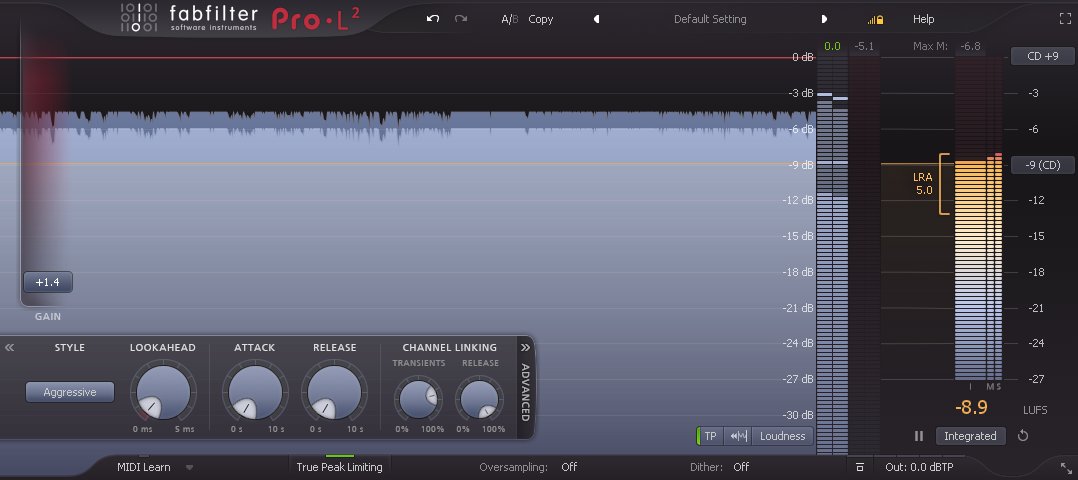The width and height of the screenshot is (1078, 480).
Task: Select the CD +9 meter scale
Action: click(x=1042, y=56)
